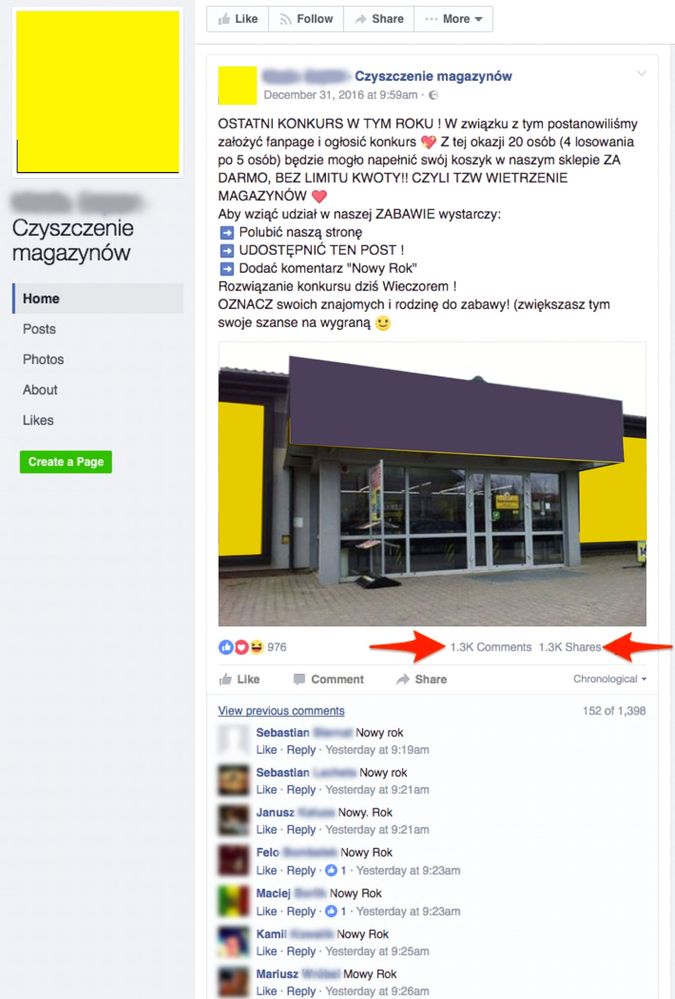Open the About section in the sidebar

tap(40, 389)
